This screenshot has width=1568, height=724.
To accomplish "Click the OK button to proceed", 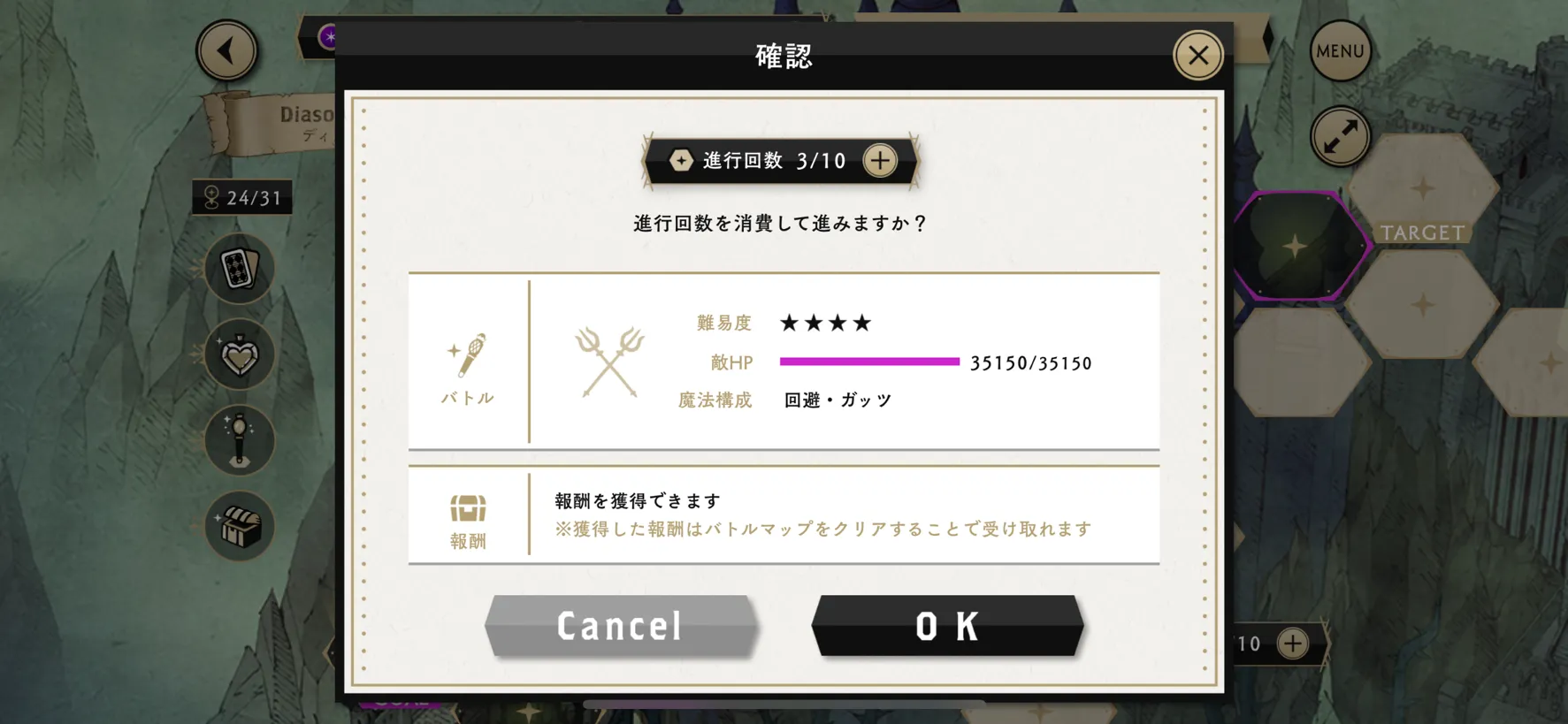I will 947,626.
